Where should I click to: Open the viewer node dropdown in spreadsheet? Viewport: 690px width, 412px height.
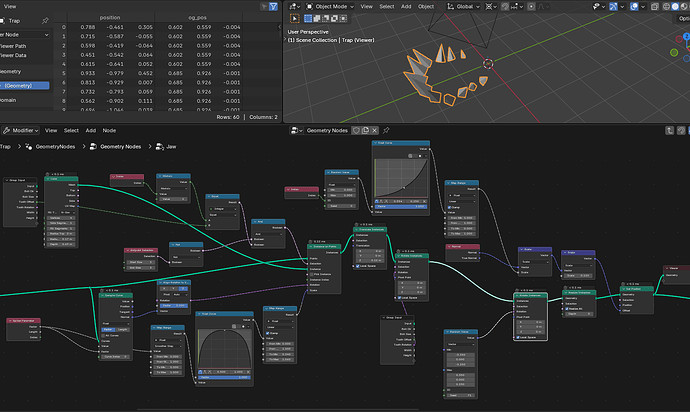pyautogui.click(x=24, y=34)
